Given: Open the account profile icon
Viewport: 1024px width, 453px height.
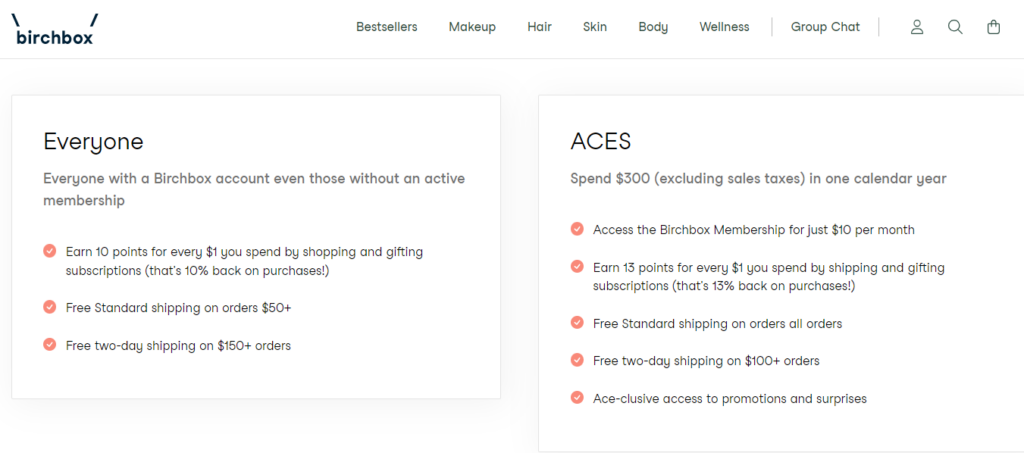Looking at the screenshot, I should [x=917, y=27].
